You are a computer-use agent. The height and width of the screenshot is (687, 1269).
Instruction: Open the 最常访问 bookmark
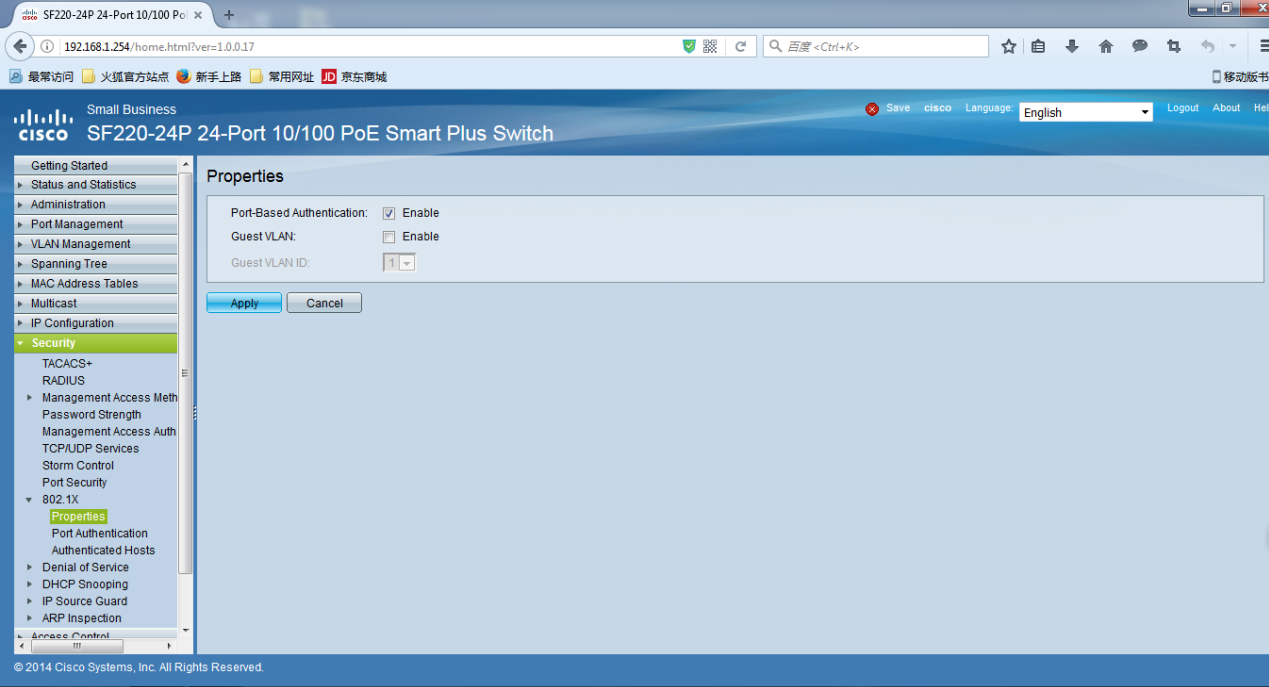coord(41,77)
